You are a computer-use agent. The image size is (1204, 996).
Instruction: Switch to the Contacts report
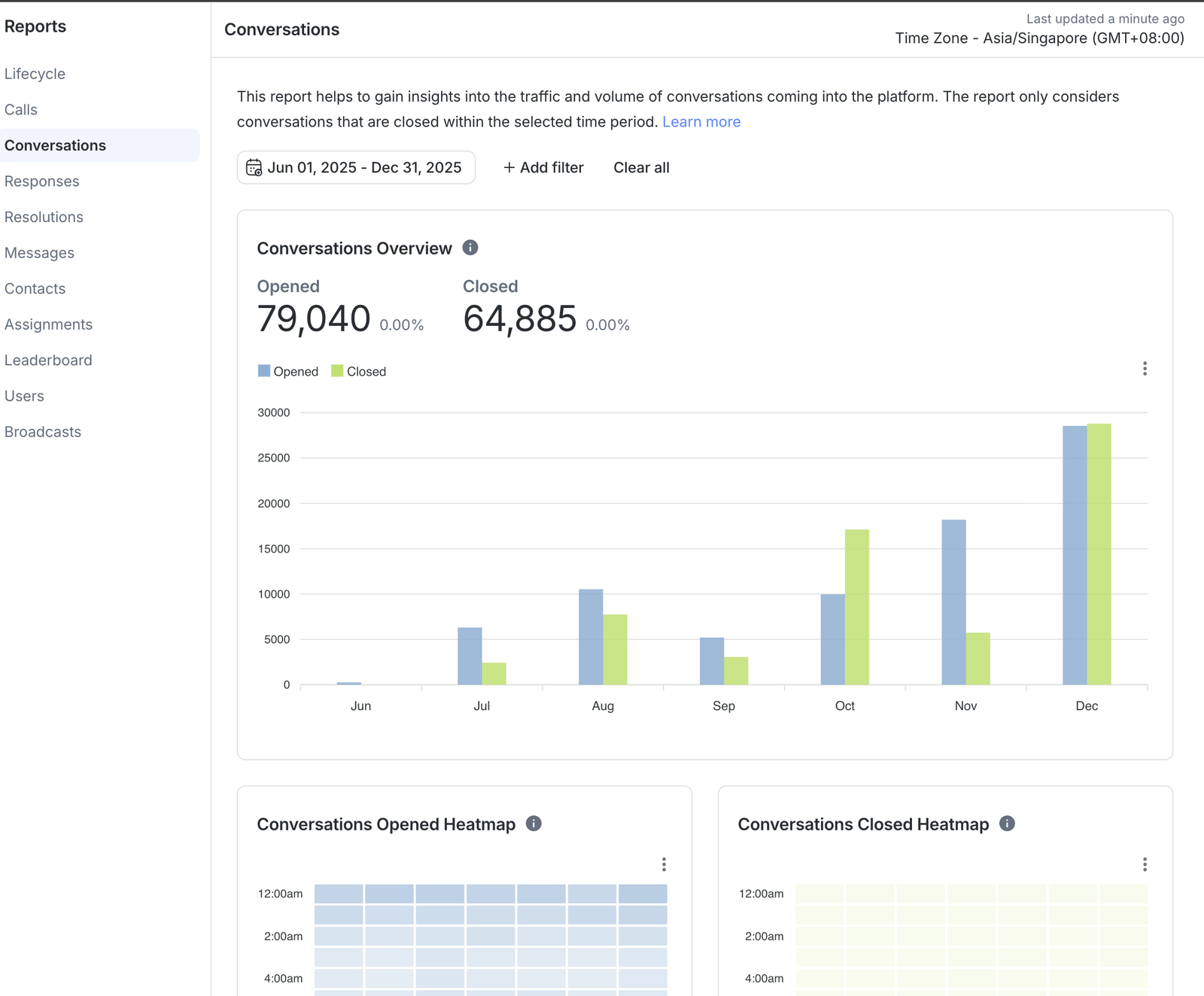(35, 288)
